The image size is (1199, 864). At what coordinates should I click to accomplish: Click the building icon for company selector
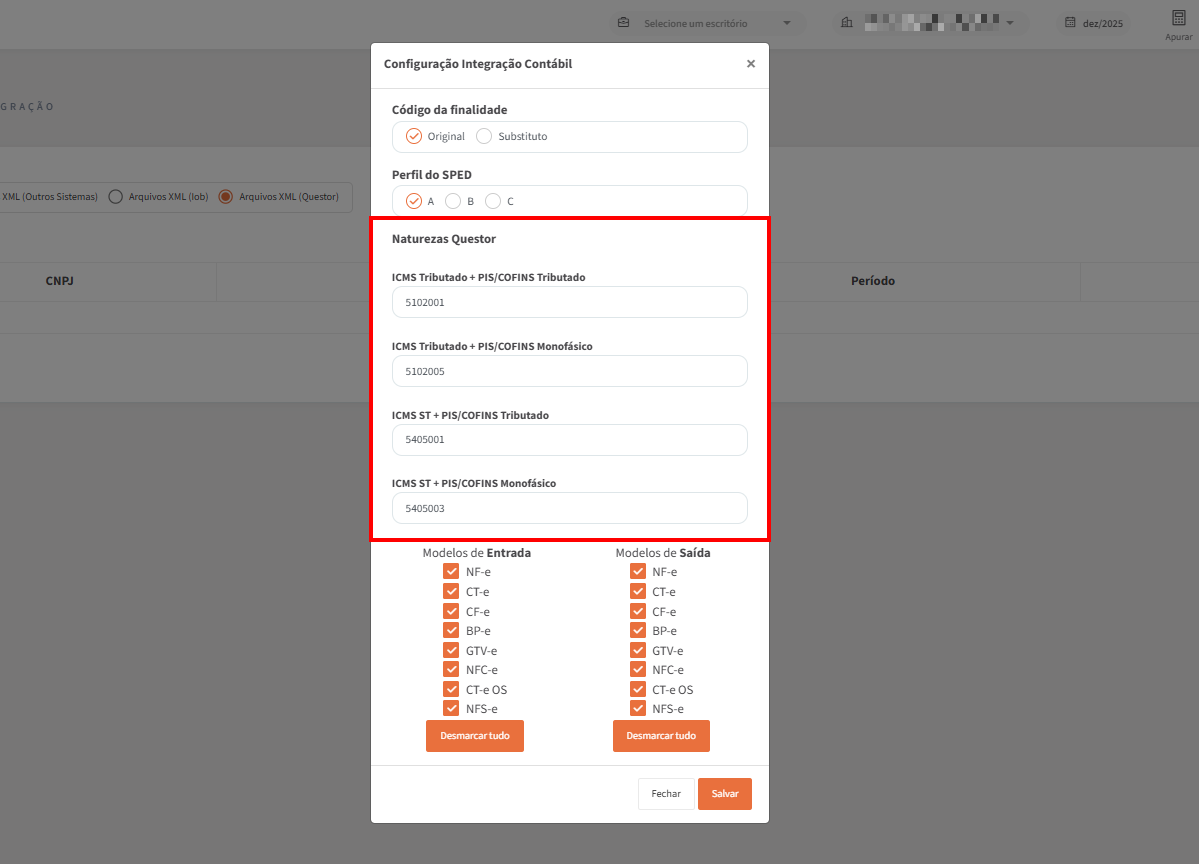[x=846, y=23]
